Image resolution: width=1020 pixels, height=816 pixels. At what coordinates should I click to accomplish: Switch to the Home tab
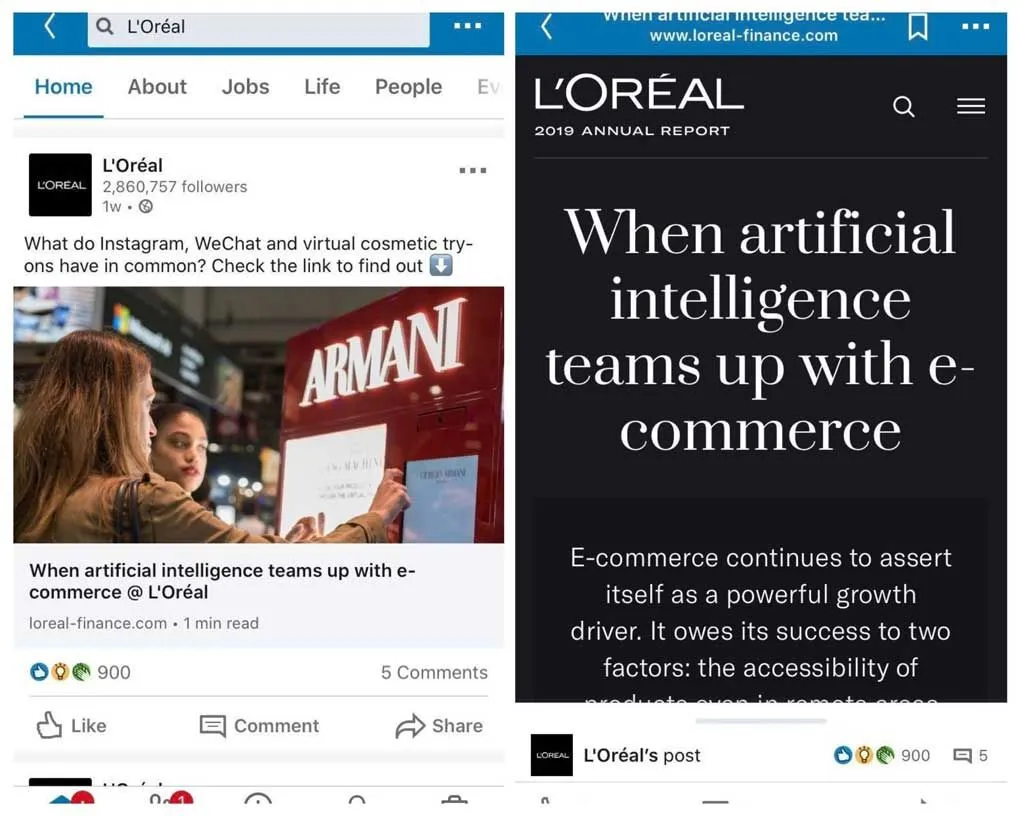(64, 87)
